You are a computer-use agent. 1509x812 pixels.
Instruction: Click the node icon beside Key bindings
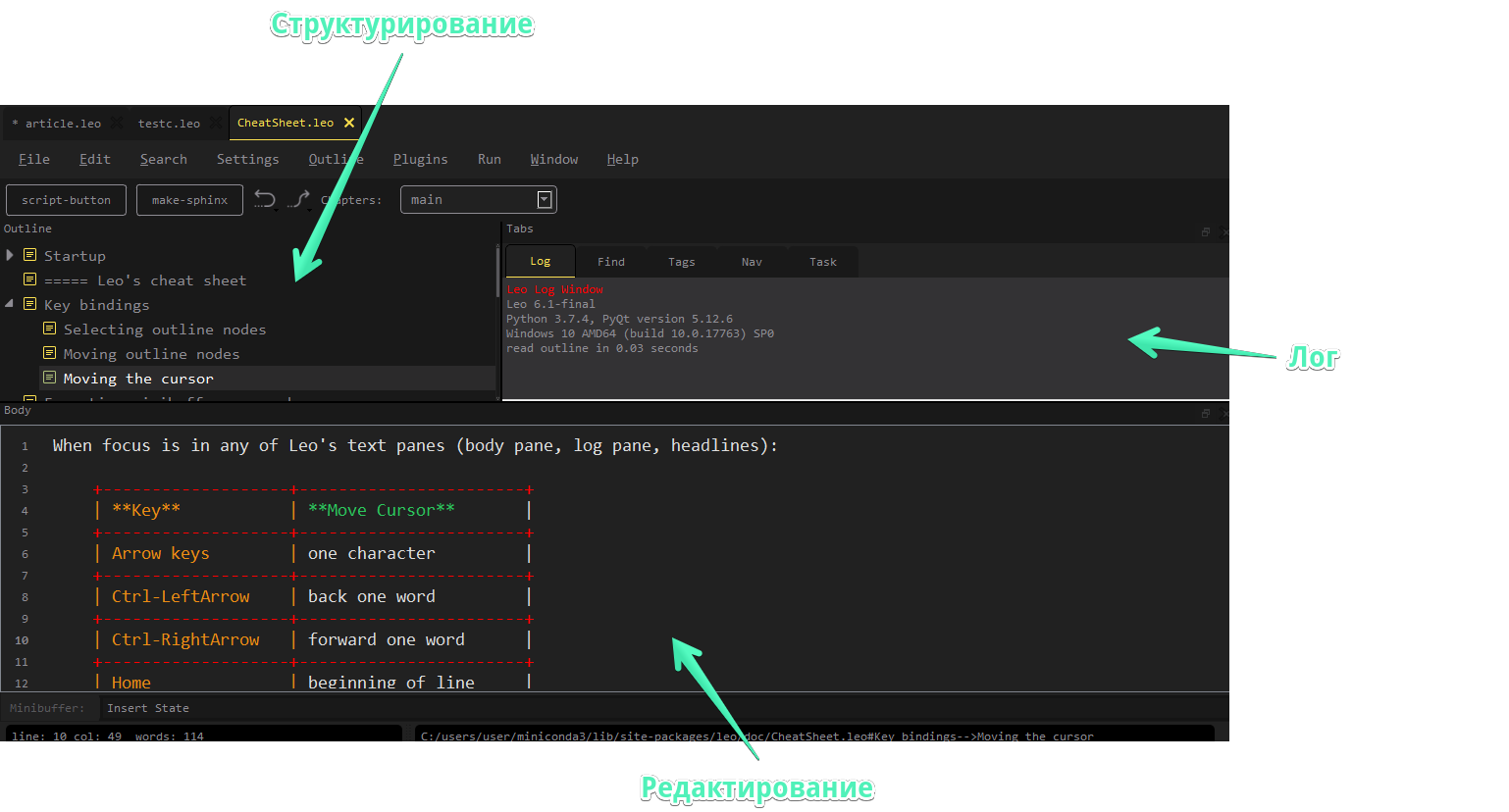[x=30, y=304]
